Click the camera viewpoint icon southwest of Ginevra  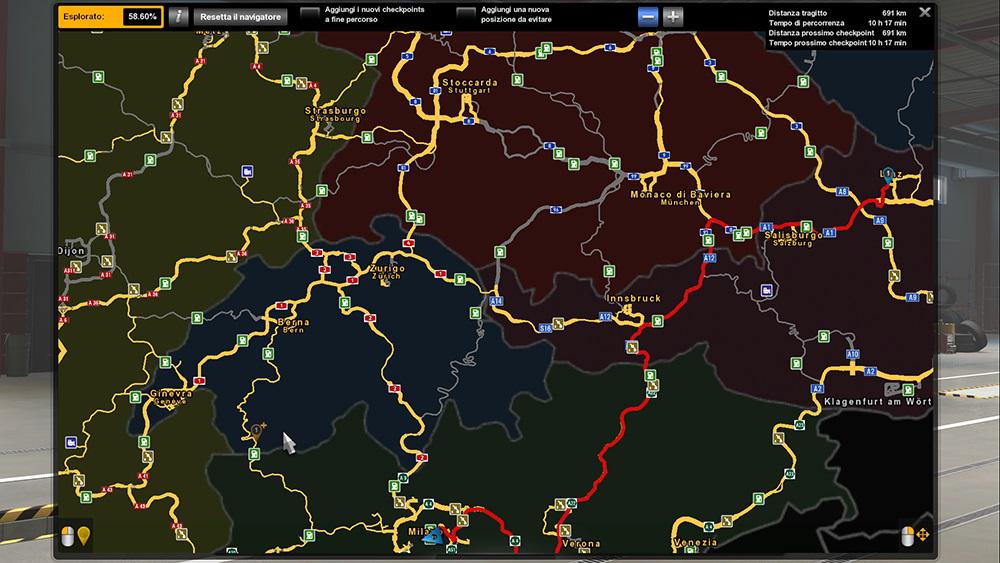click(x=70, y=442)
